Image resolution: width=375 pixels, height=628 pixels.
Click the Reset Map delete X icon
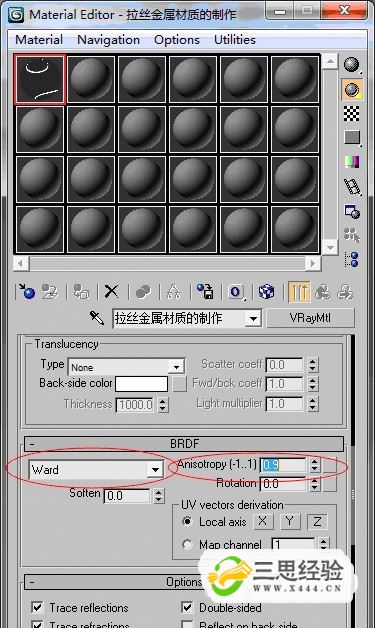[111, 292]
